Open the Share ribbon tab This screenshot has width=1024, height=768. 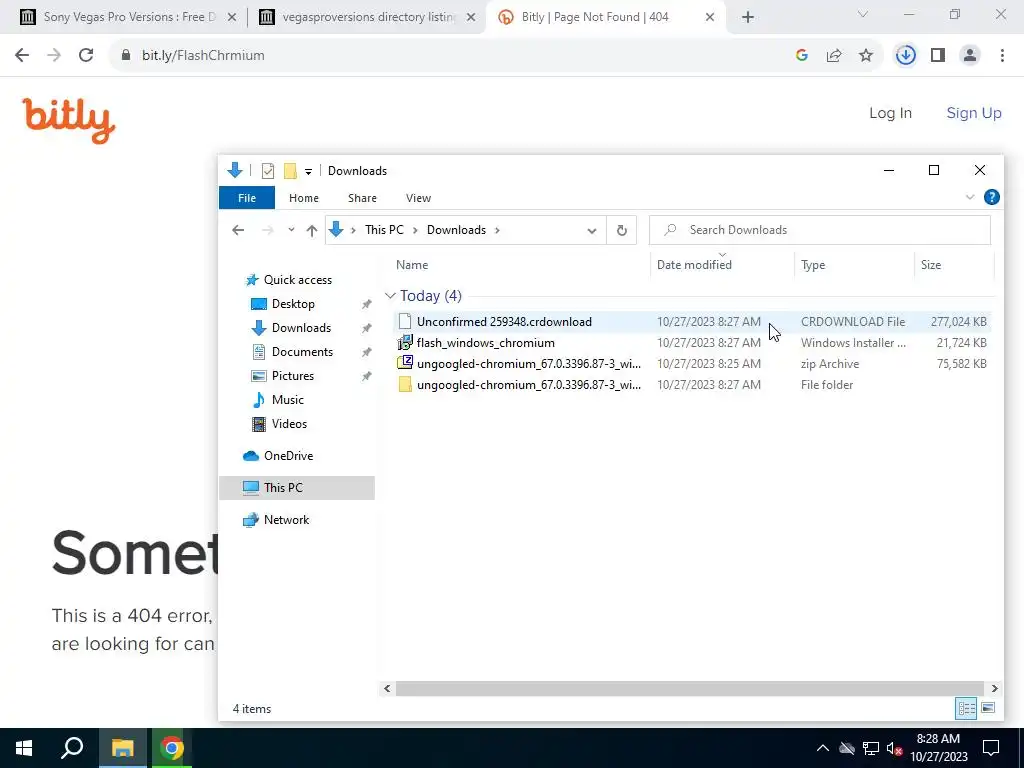tap(362, 198)
